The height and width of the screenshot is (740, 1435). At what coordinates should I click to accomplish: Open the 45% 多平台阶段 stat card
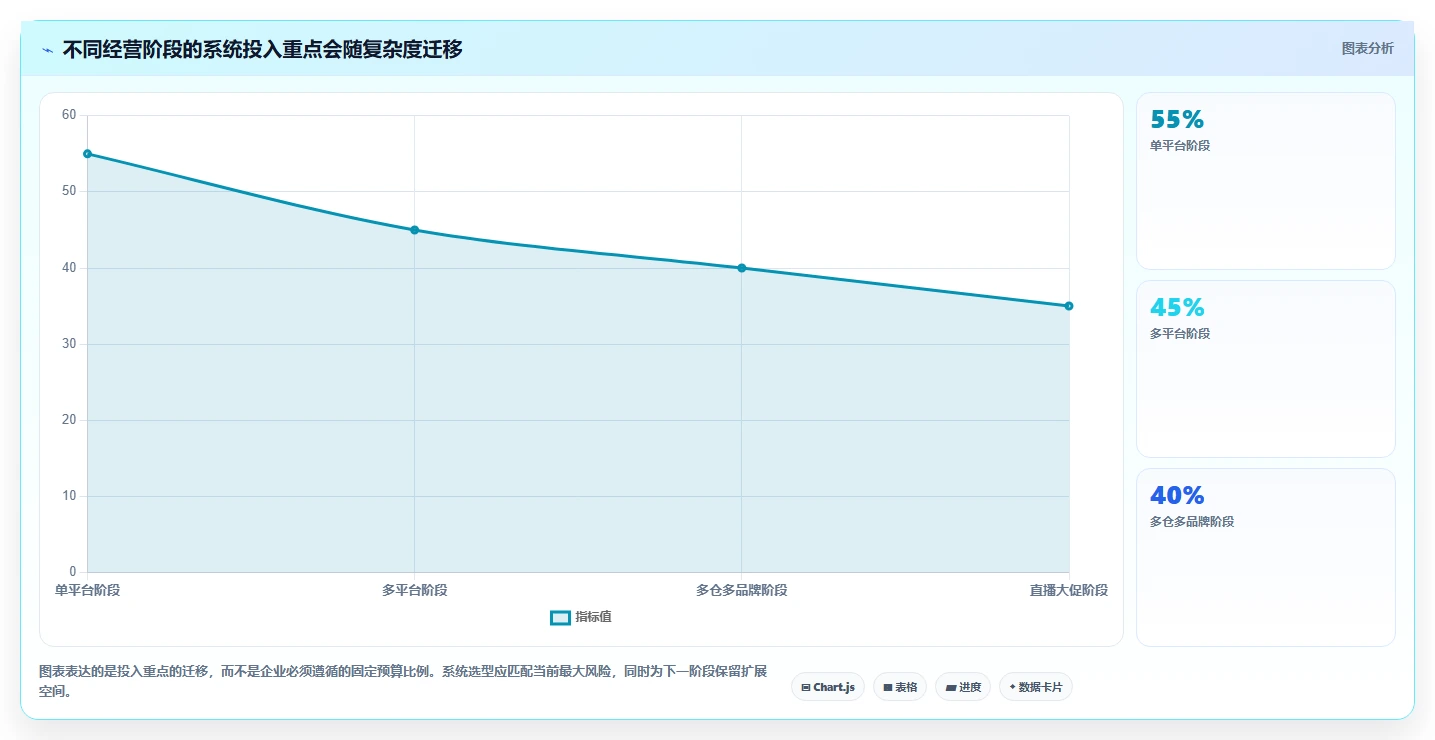point(1266,369)
